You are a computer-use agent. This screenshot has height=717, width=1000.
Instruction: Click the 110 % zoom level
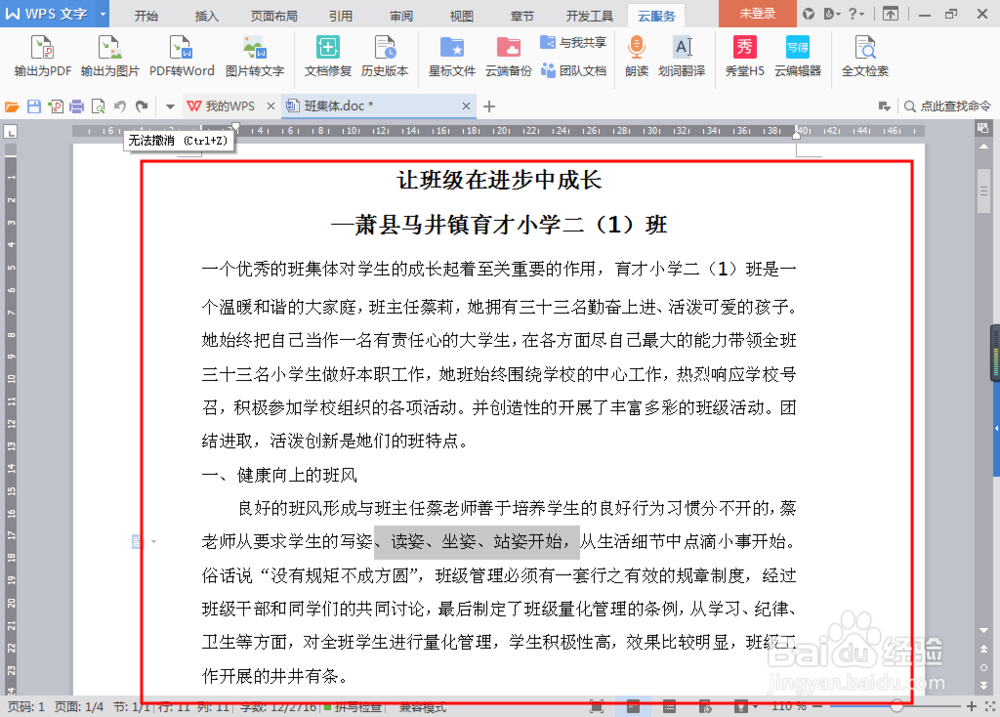coord(790,706)
